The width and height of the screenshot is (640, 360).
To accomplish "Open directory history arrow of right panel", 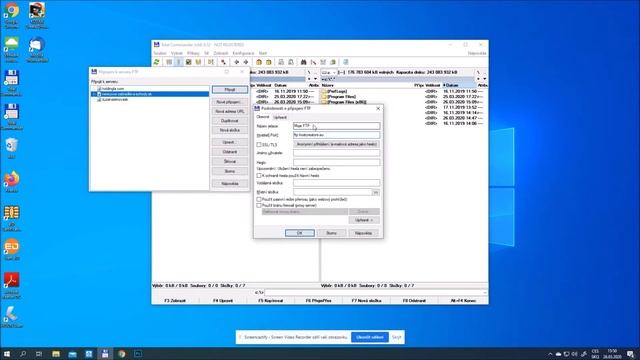I will (484, 79).
